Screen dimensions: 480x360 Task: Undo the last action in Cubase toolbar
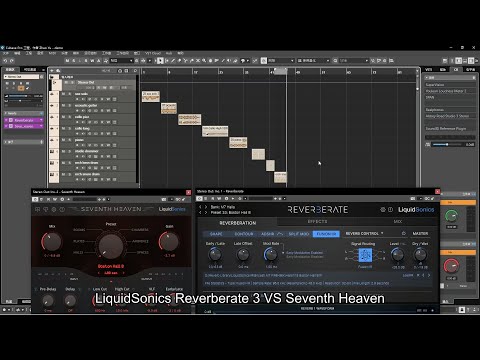click(5, 61)
